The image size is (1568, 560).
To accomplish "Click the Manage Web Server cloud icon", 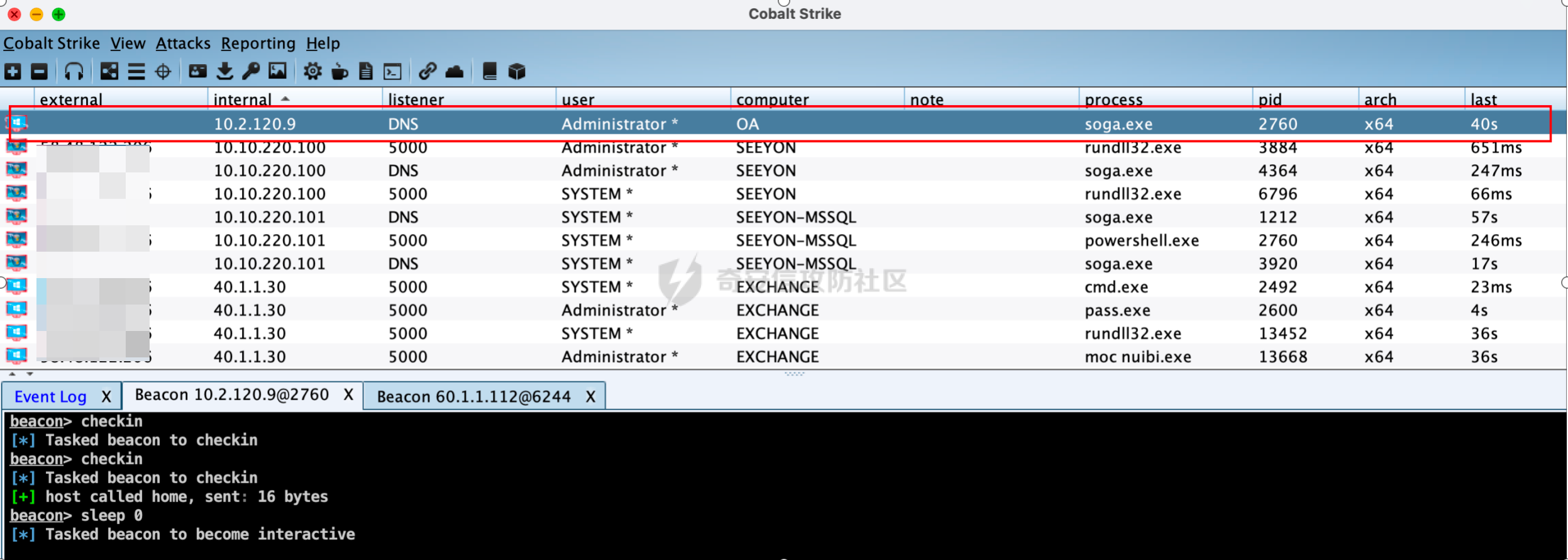I will click(x=455, y=72).
